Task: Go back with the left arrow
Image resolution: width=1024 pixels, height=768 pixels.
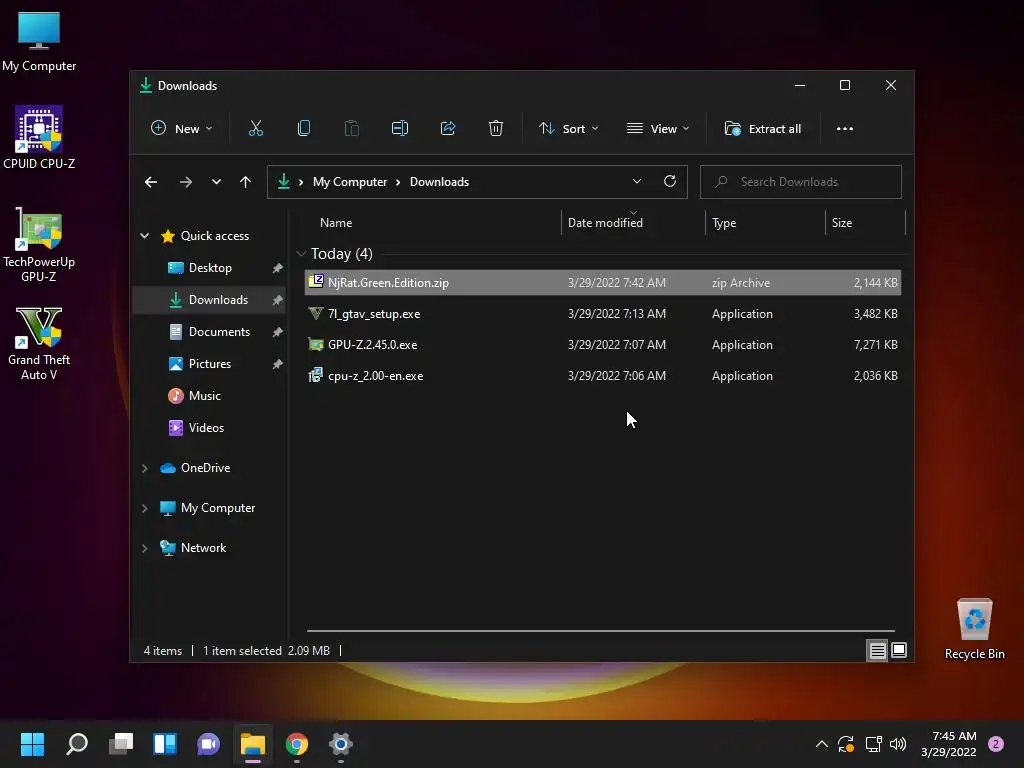Action: 151,182
